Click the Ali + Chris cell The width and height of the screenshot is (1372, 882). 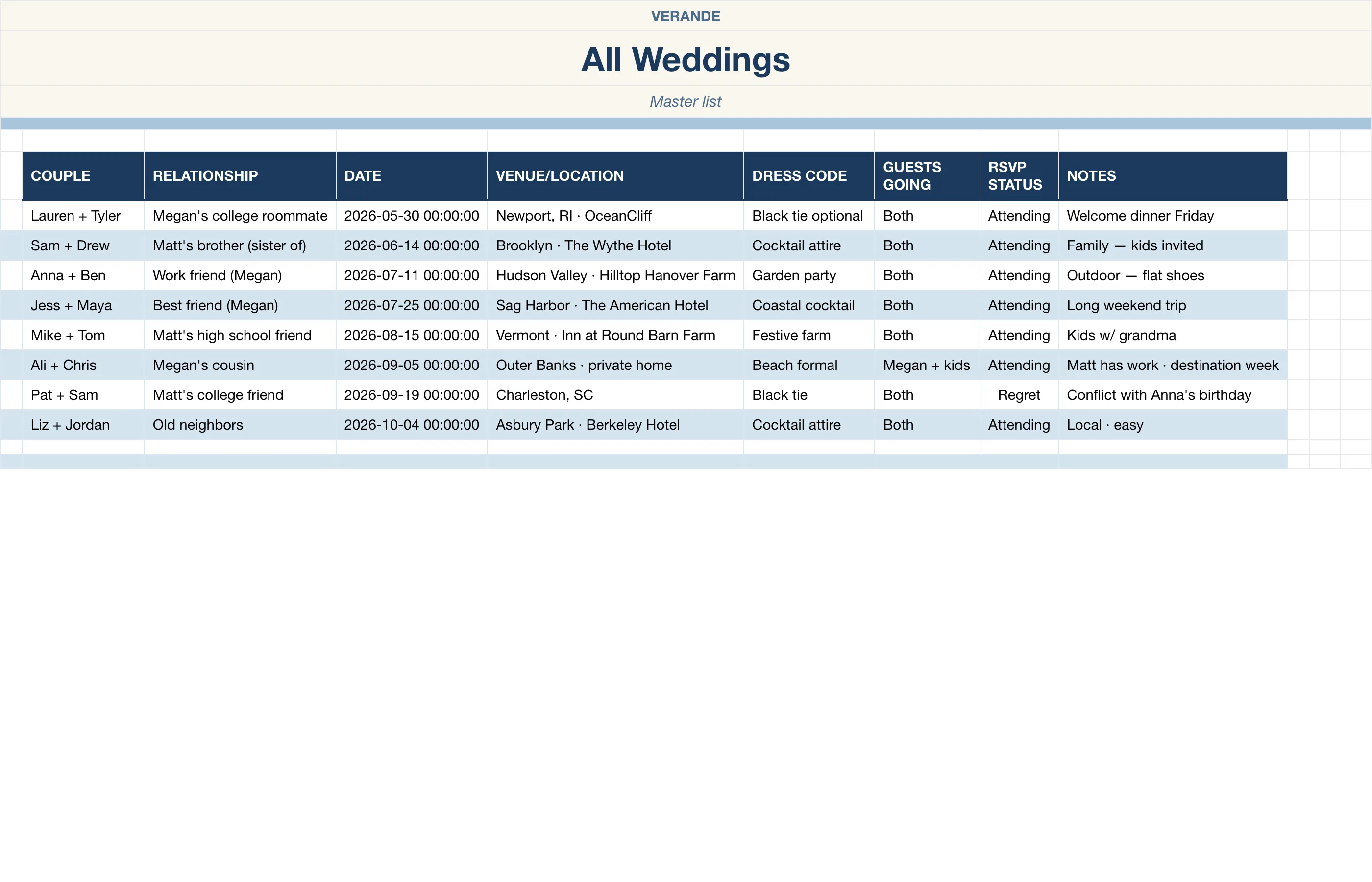tap(84, 365)
